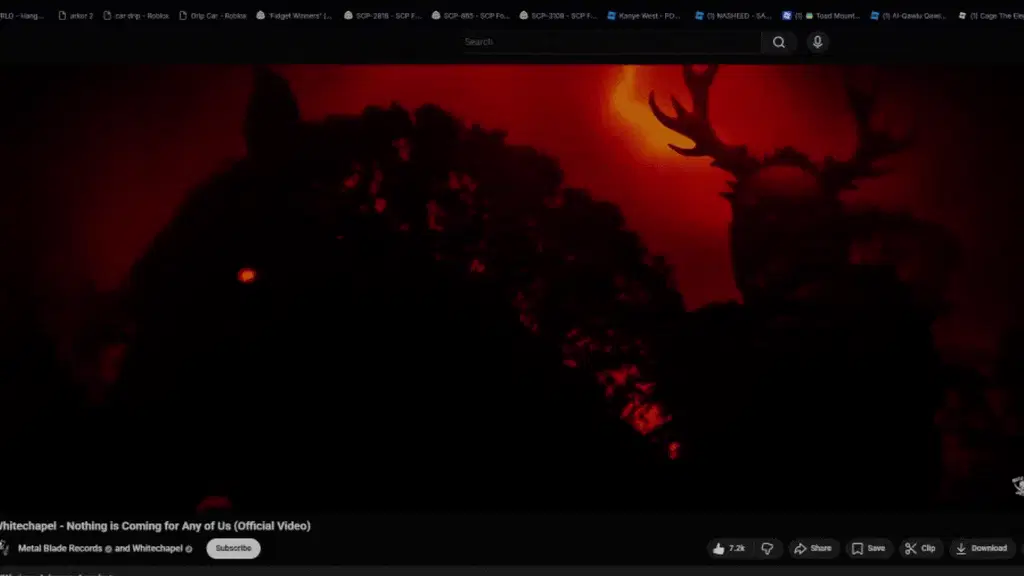Share the Whitechapel video
The width and height of the screenshot is (1024, 576).
coord(812,549)
